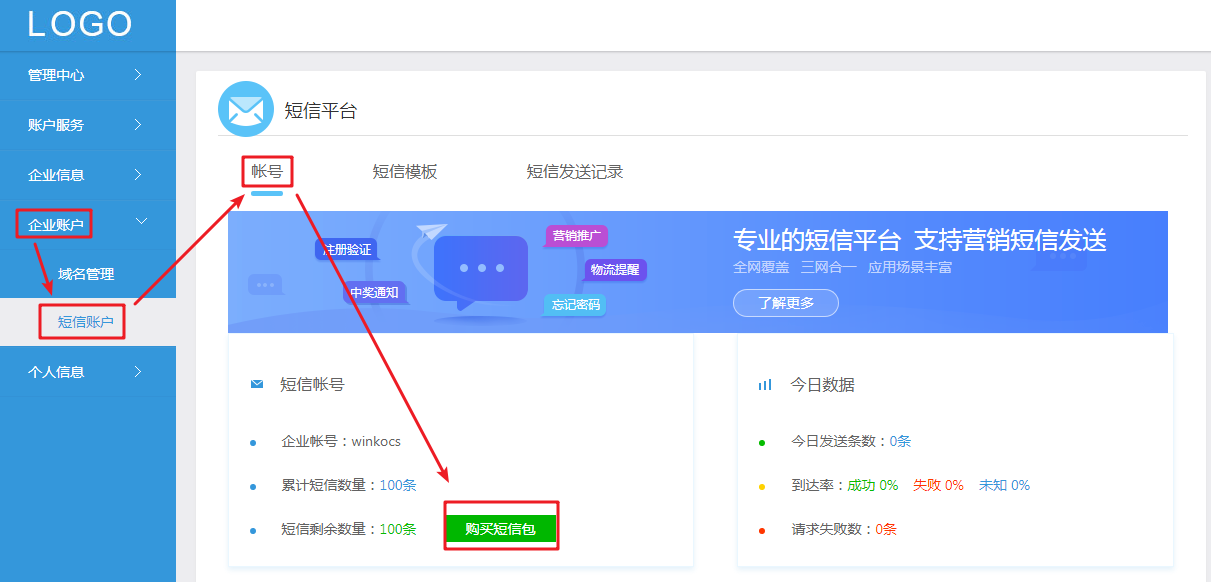Viewport: 1211px width, 582px height.
Task: Expand the 个人信息 sidebar menu
Action: point(87,372)
